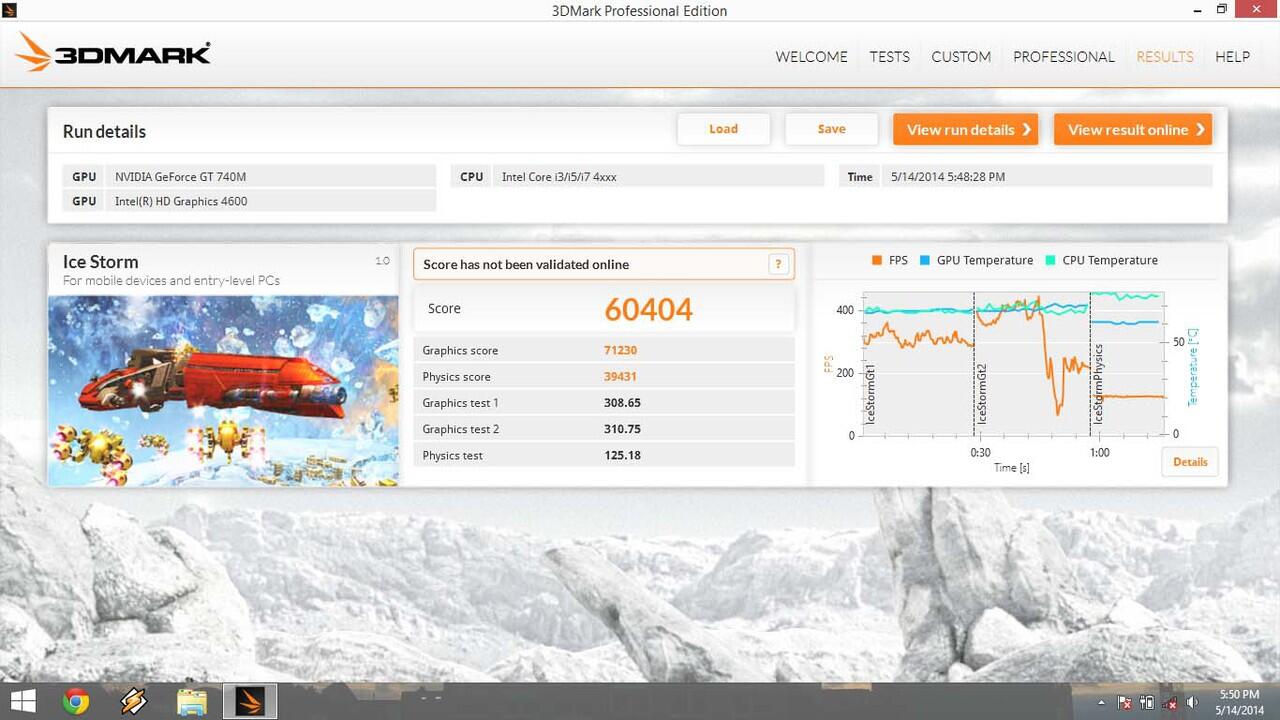
Task: Click the Graphics test 2 value 310.75
Action: point(622,429)
